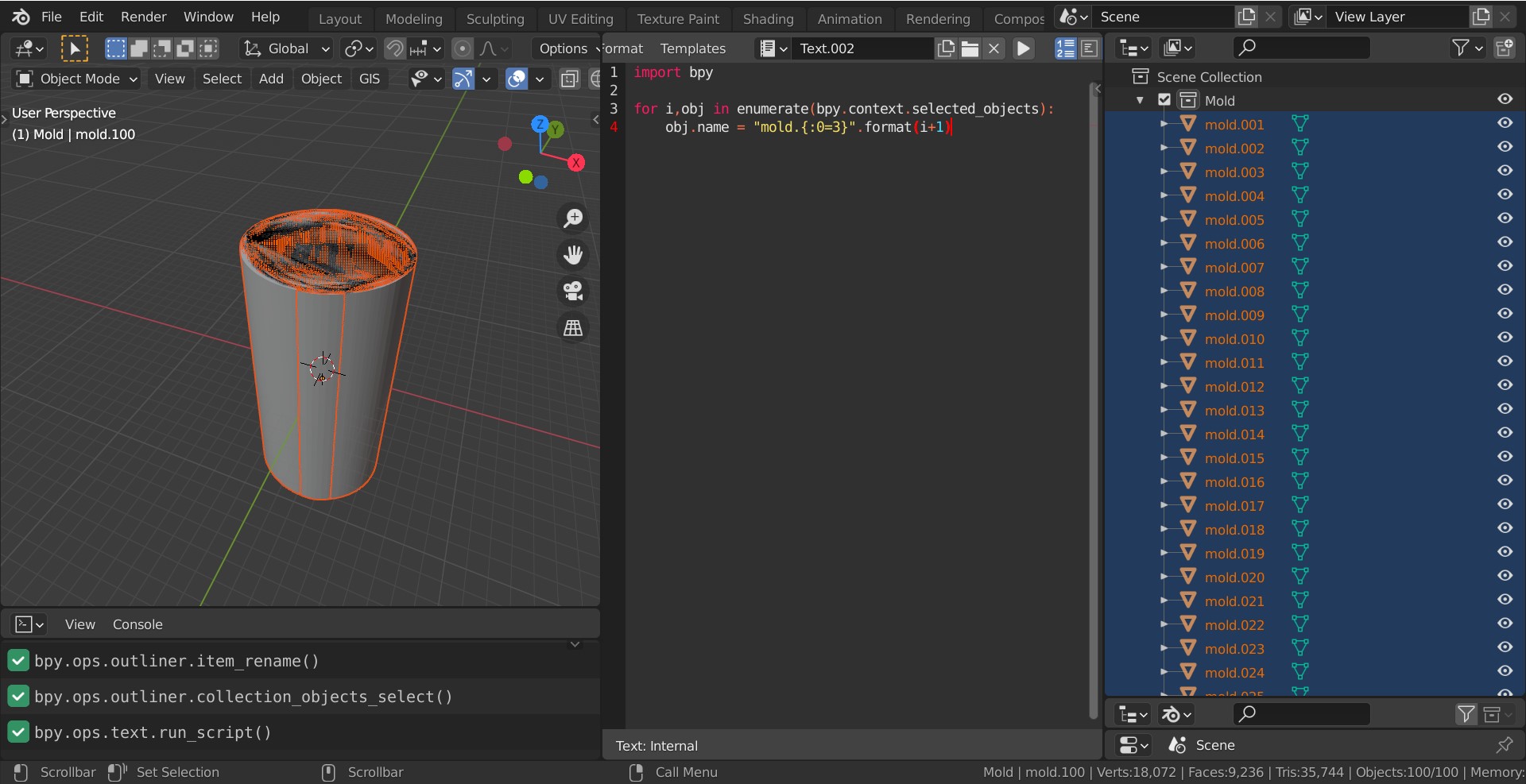Viewport: 1526px width, 784px height.
Task: Click the zoom magnifier icon in viewport
Action: (x=573, y=218)
